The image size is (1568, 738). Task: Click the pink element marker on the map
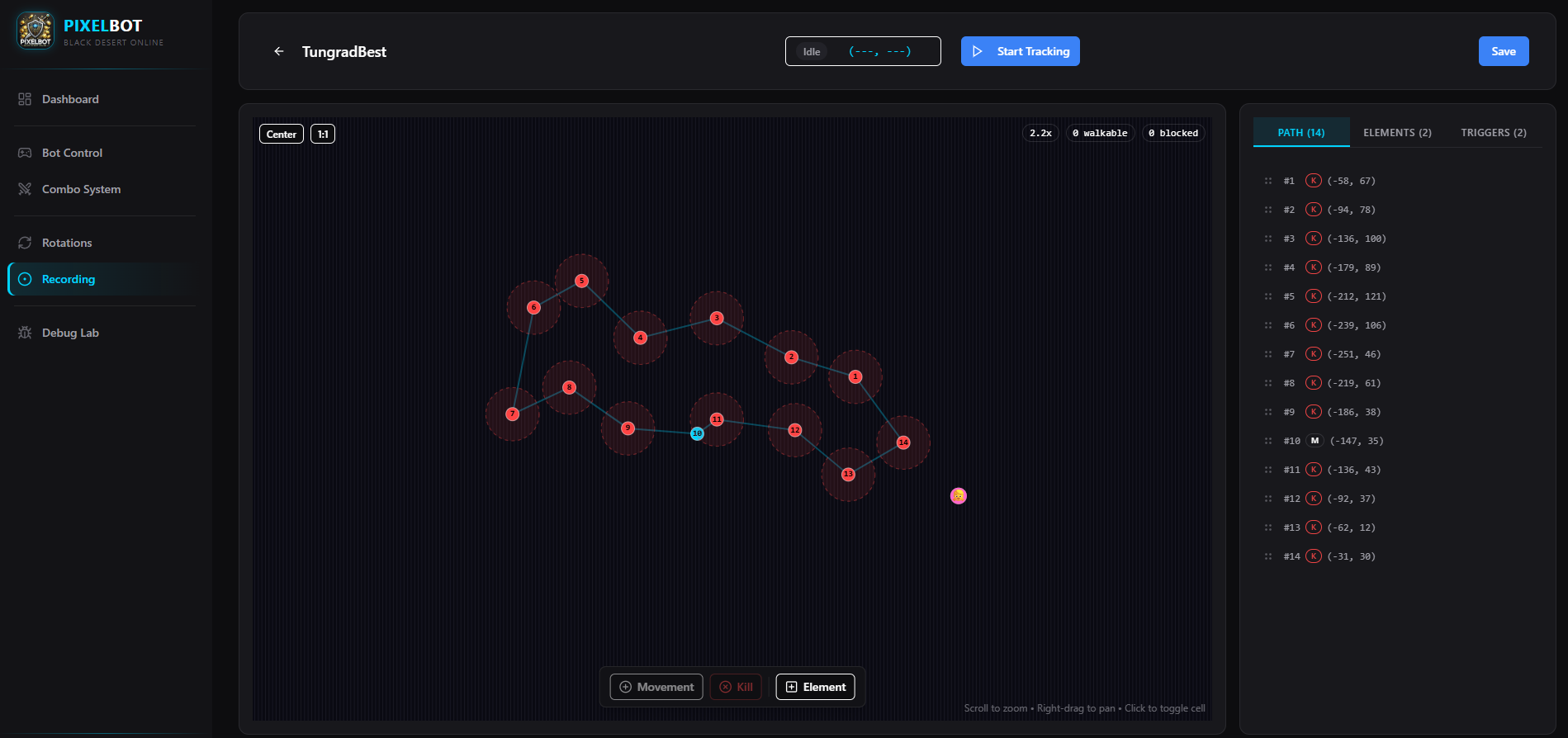click(959, 495)
